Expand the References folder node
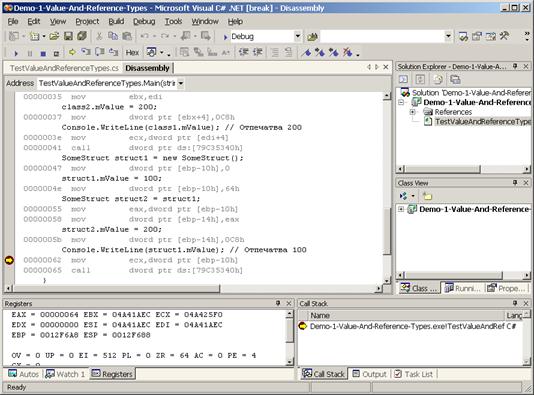 pos(412,112)
